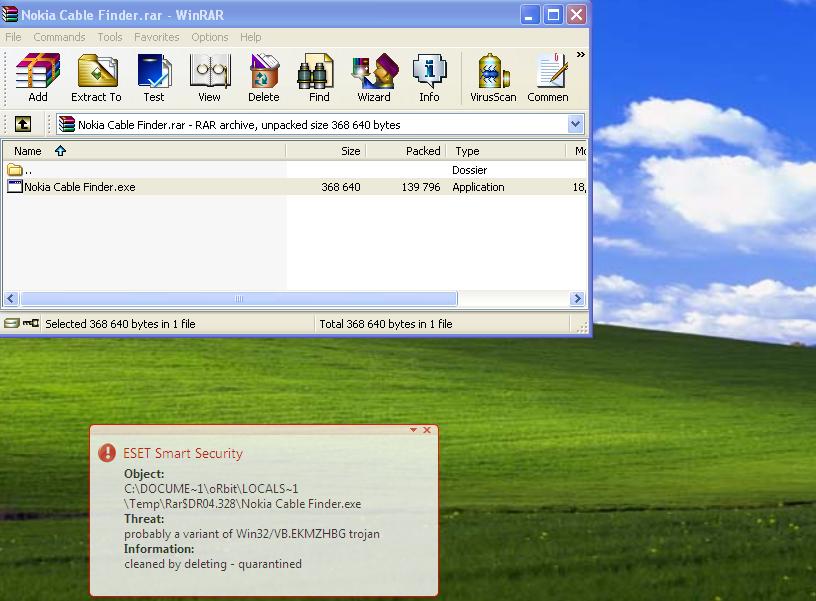Click the ESET red warning icon

click(x=107, y=453)
